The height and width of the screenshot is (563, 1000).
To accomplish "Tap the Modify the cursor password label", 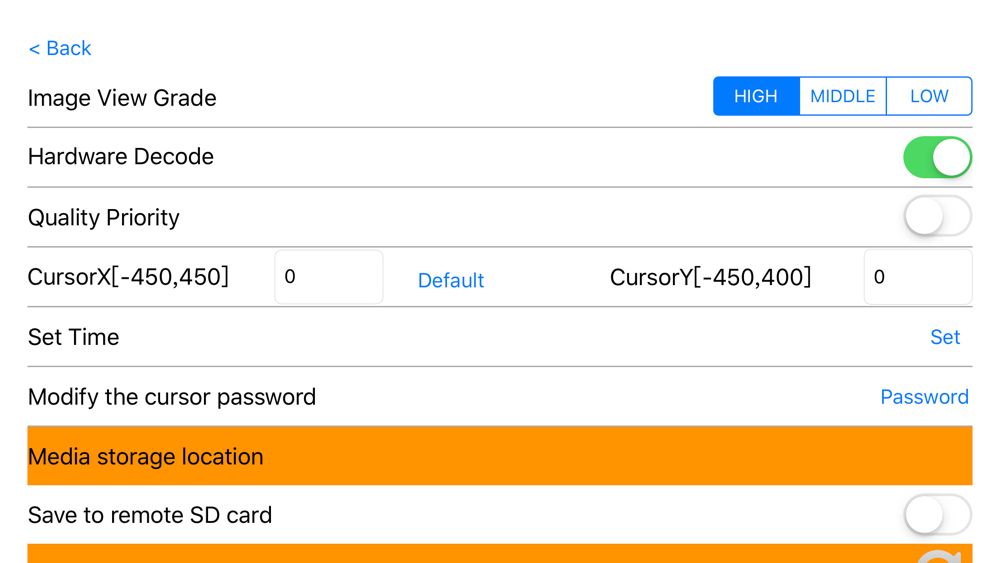I will (172, 397).
